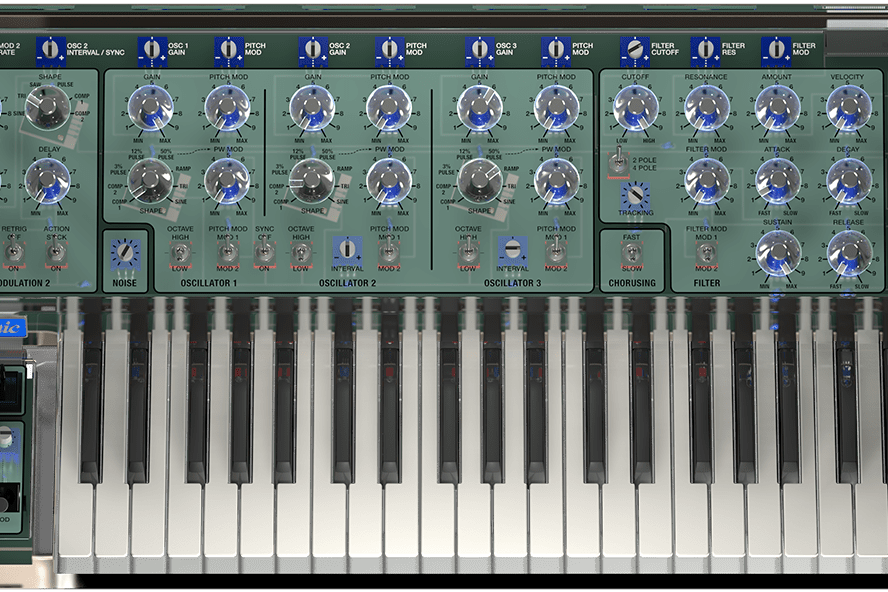This screenshot has height=592, width=888.
Task: Click the envelope Sustain knob
Action: click(x=778, y=253)
